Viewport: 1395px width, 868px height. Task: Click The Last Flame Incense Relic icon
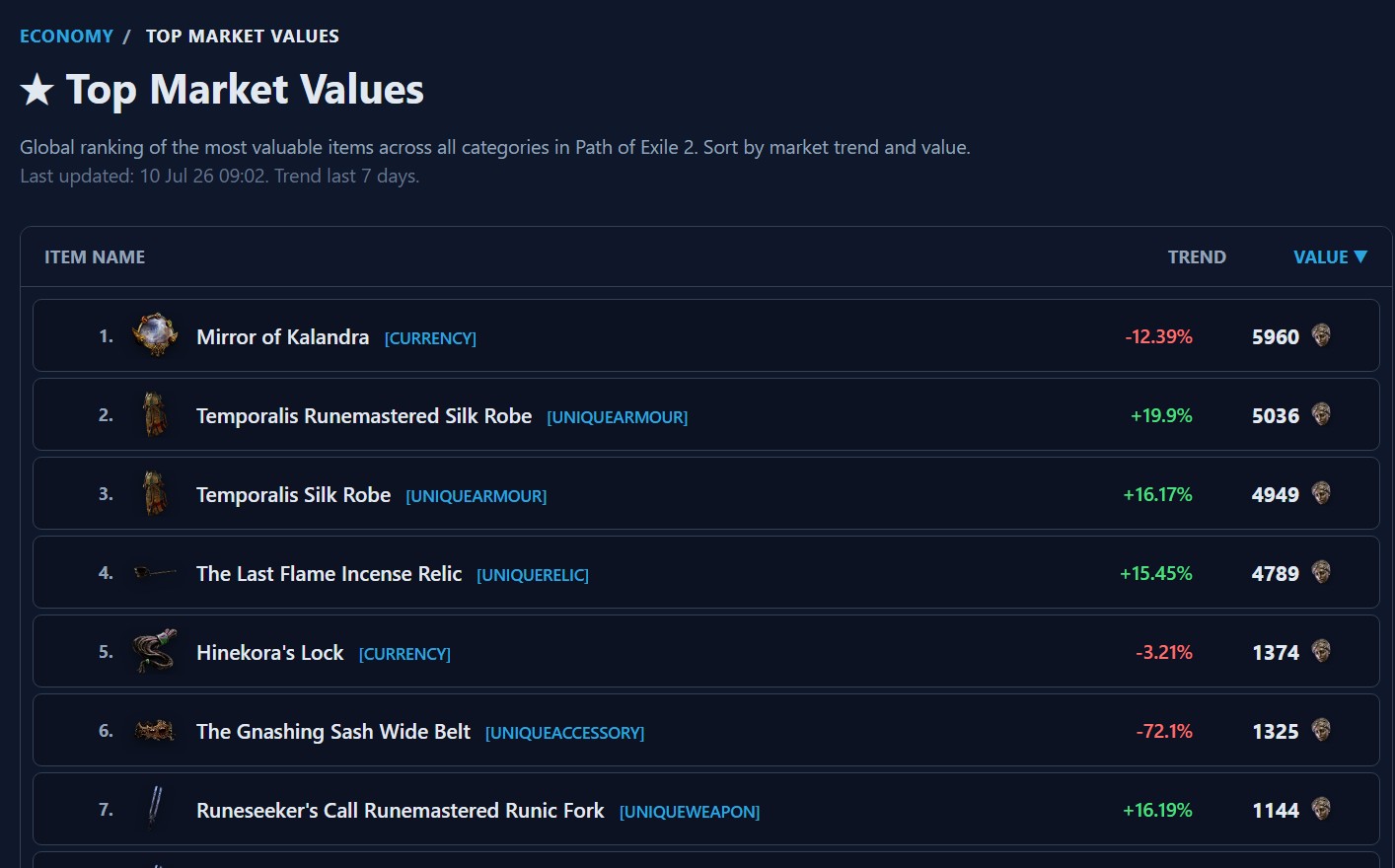point(155,572)
